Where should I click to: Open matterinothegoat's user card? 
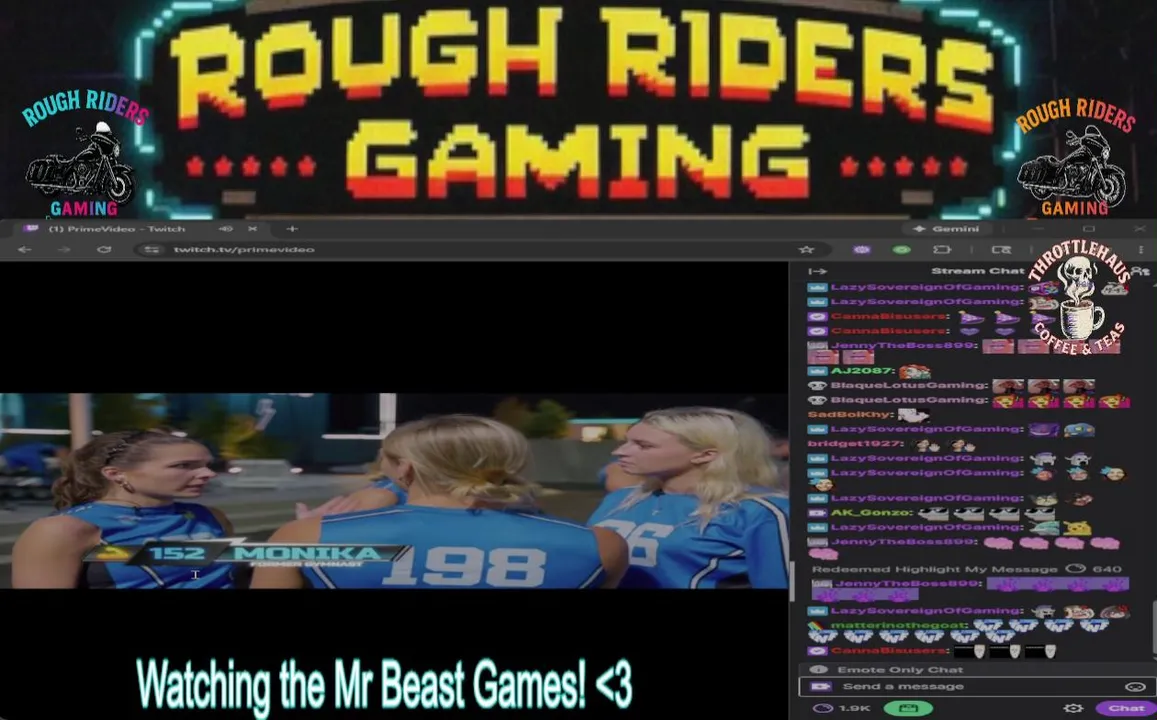coord(897,626)
